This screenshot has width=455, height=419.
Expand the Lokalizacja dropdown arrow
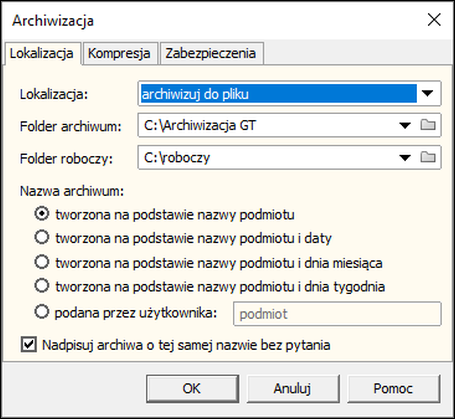point(427,93)
